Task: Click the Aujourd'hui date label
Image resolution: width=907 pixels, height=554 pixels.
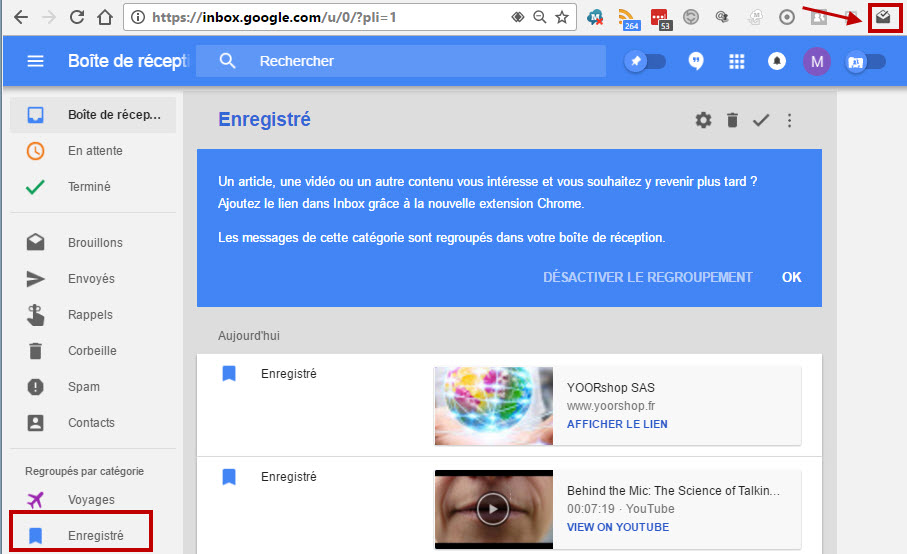Action: [x=249, y=336]
